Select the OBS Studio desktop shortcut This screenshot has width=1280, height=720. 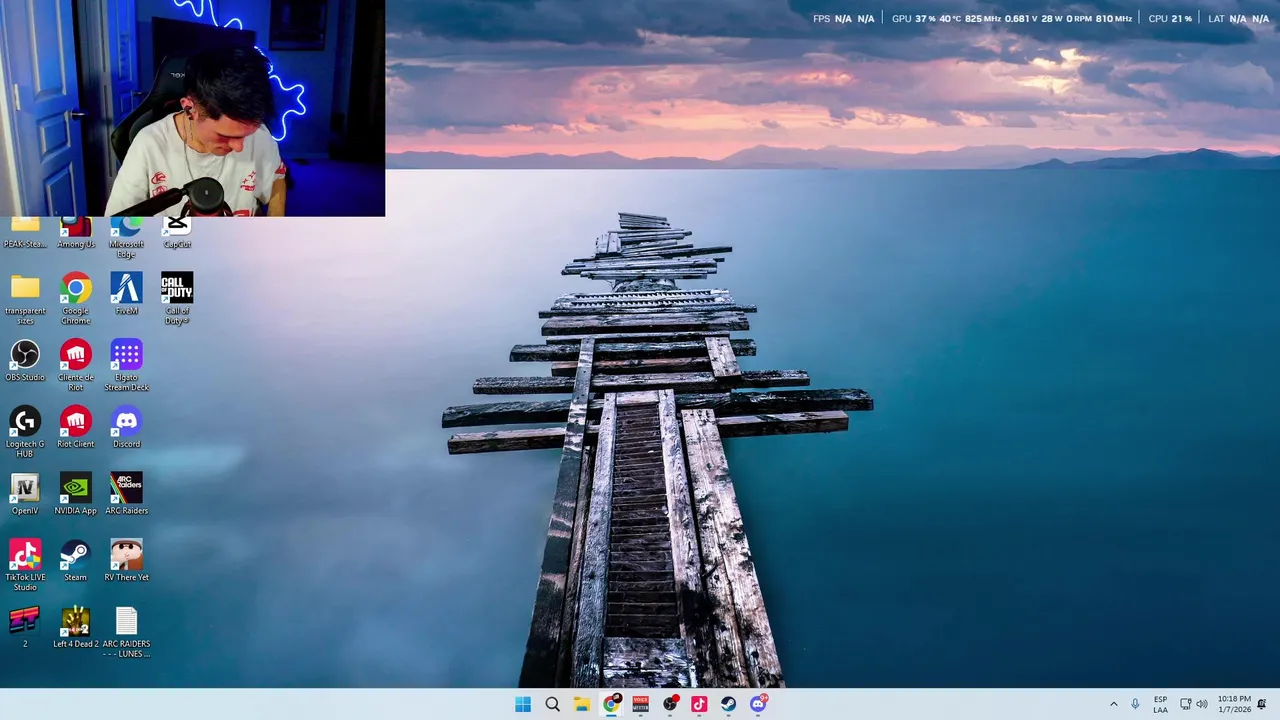click(x=25, y=361)
